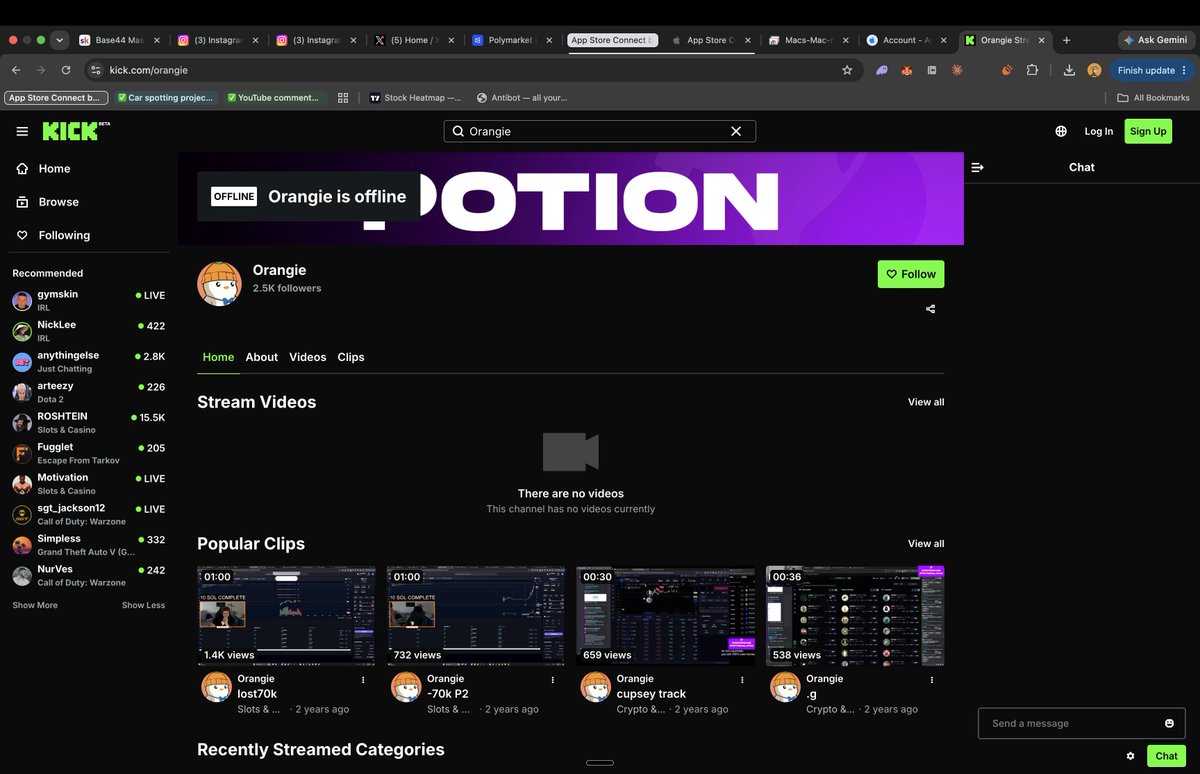Image resolution: width=1200 pixels, height=774 pixels.
Task: Switch to the Videos tab
Action: [308, 357]
